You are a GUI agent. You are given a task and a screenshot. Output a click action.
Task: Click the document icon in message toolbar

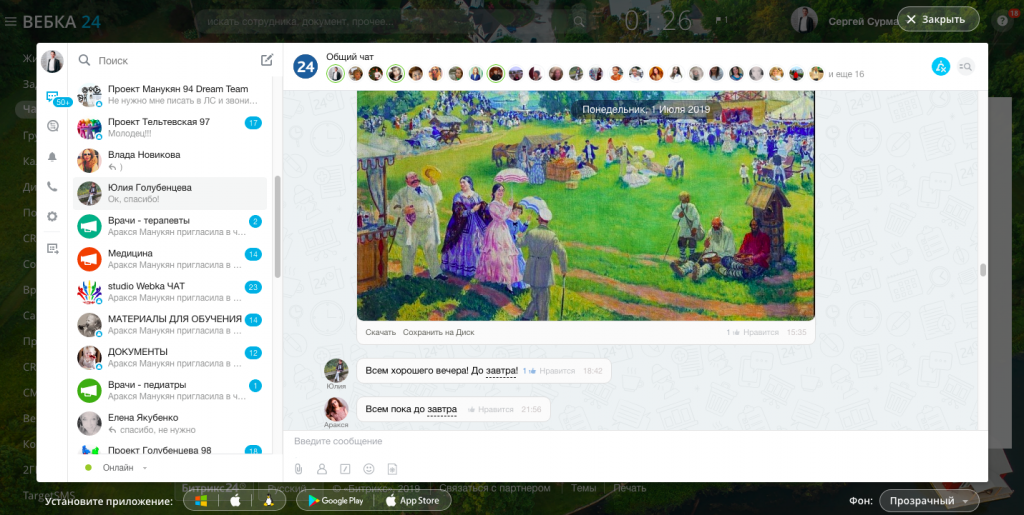click(392, 469)
